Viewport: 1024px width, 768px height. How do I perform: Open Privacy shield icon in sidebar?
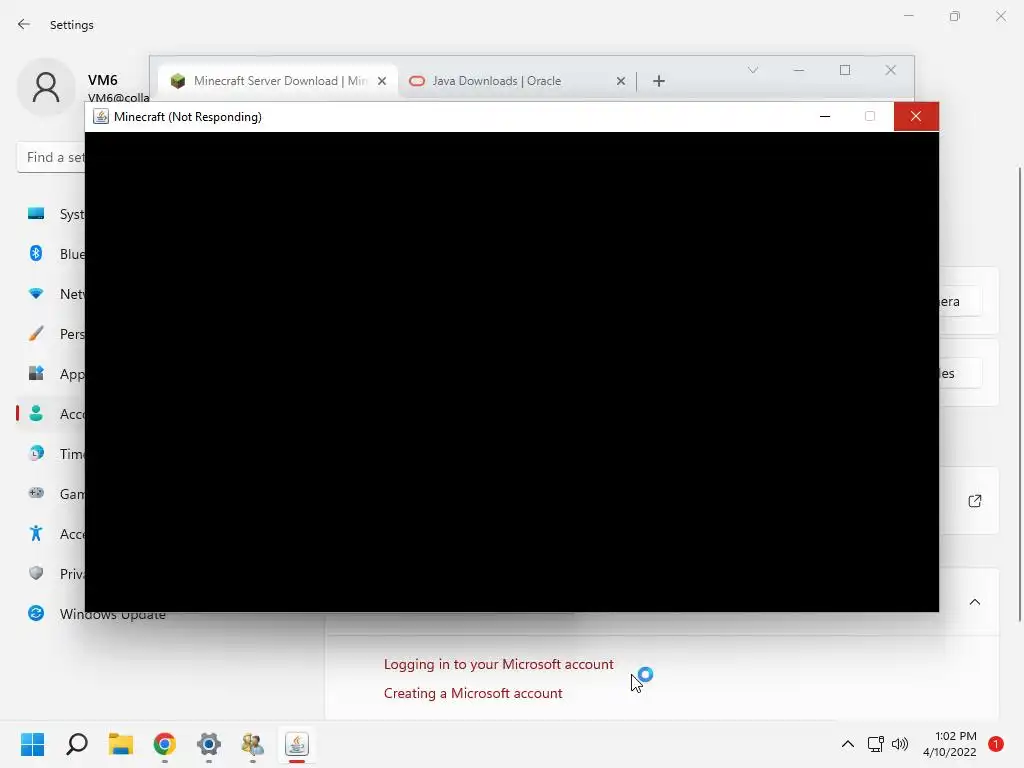[36, 573]
